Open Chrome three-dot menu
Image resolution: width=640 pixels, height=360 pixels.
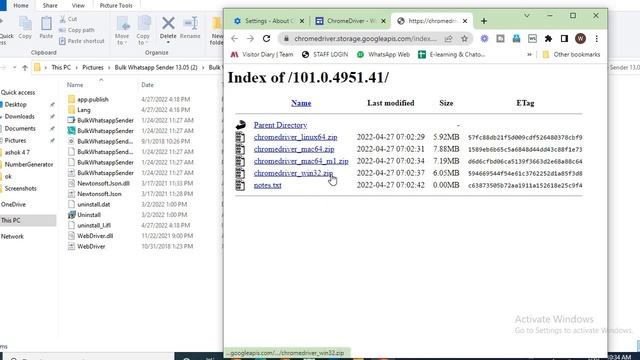tap(596, 38)
